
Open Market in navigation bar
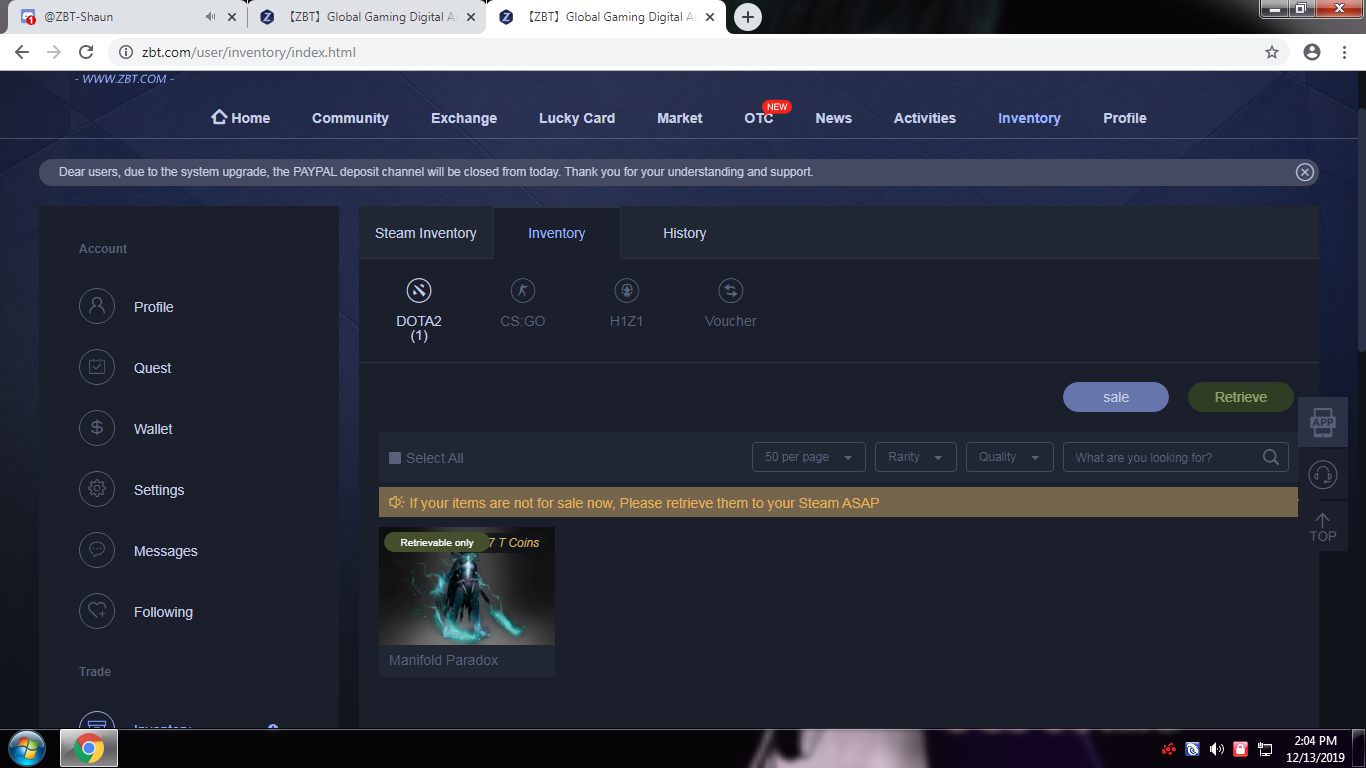[680, 118]
